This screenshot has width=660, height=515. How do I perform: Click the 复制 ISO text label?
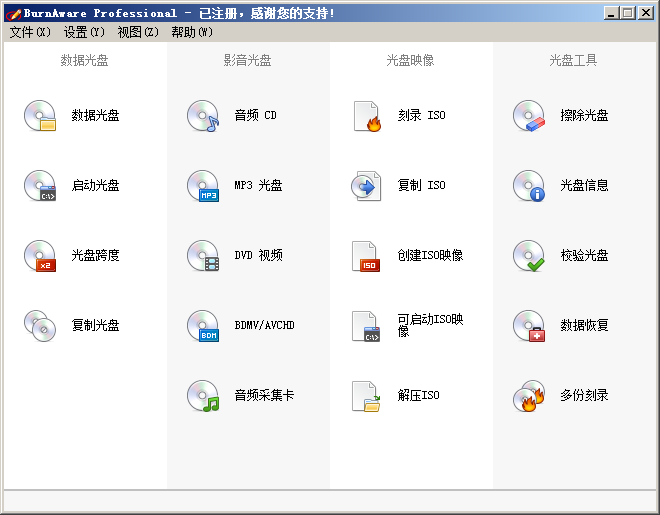(422, 186)
